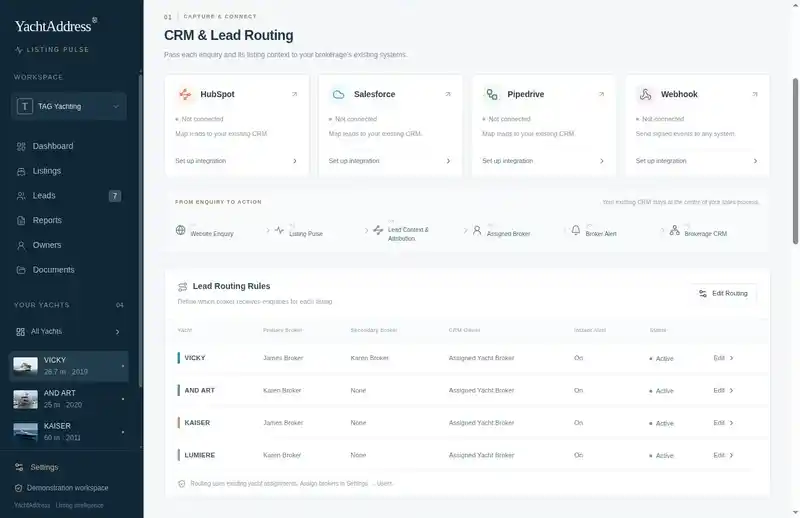
Task: Open the Documents menu item
Action: 54,270
